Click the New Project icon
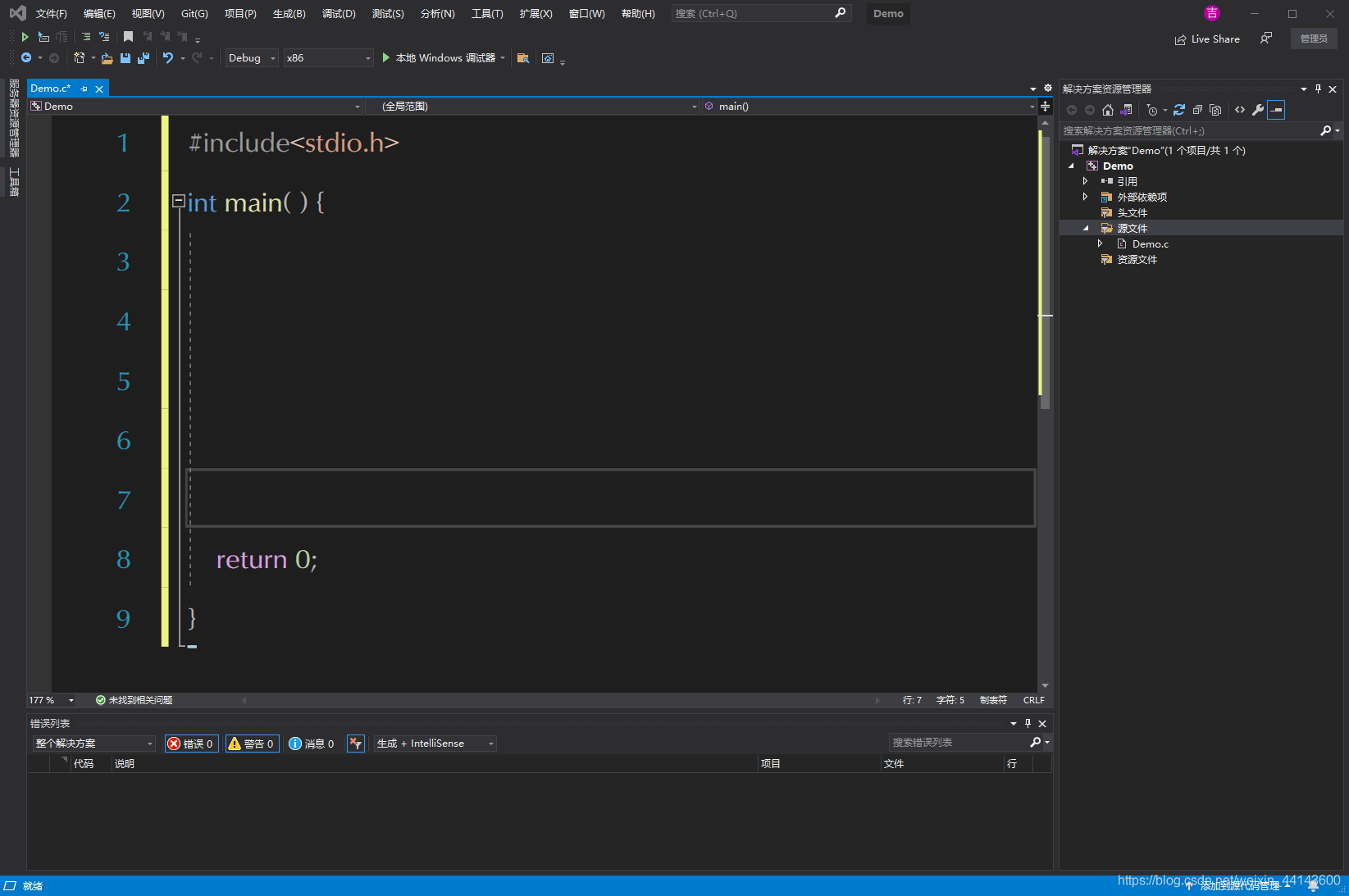Screen dimensions: 1349x896 click(79, 57)
